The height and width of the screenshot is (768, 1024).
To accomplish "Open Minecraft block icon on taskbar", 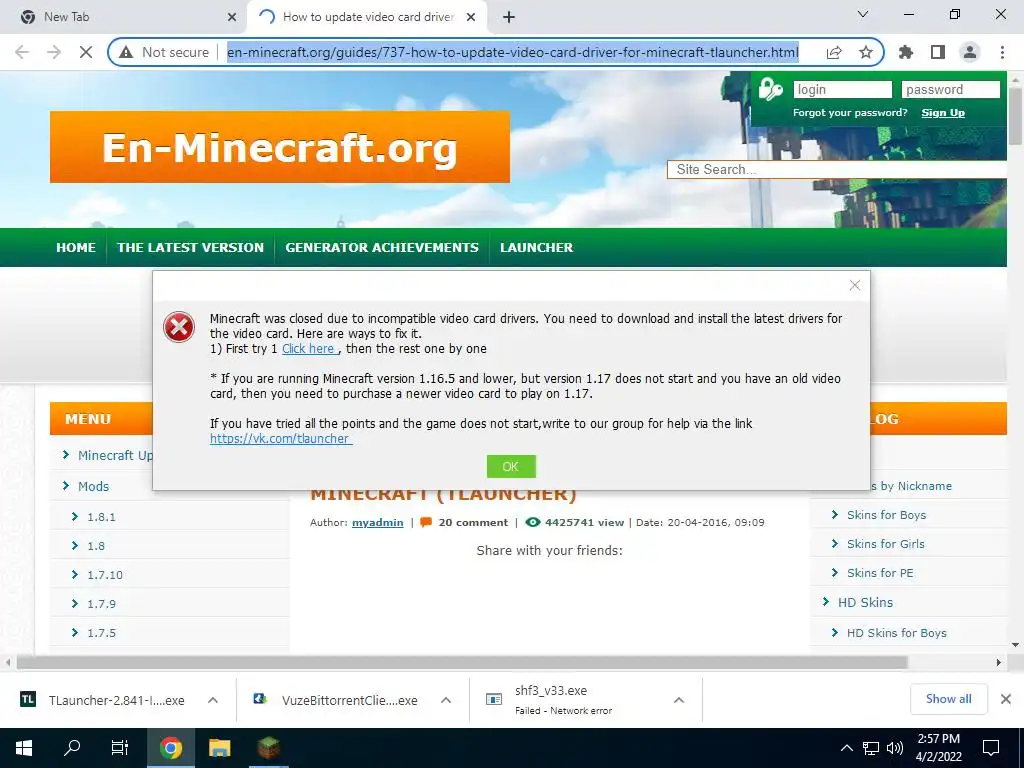I will [x=268, y=748].
